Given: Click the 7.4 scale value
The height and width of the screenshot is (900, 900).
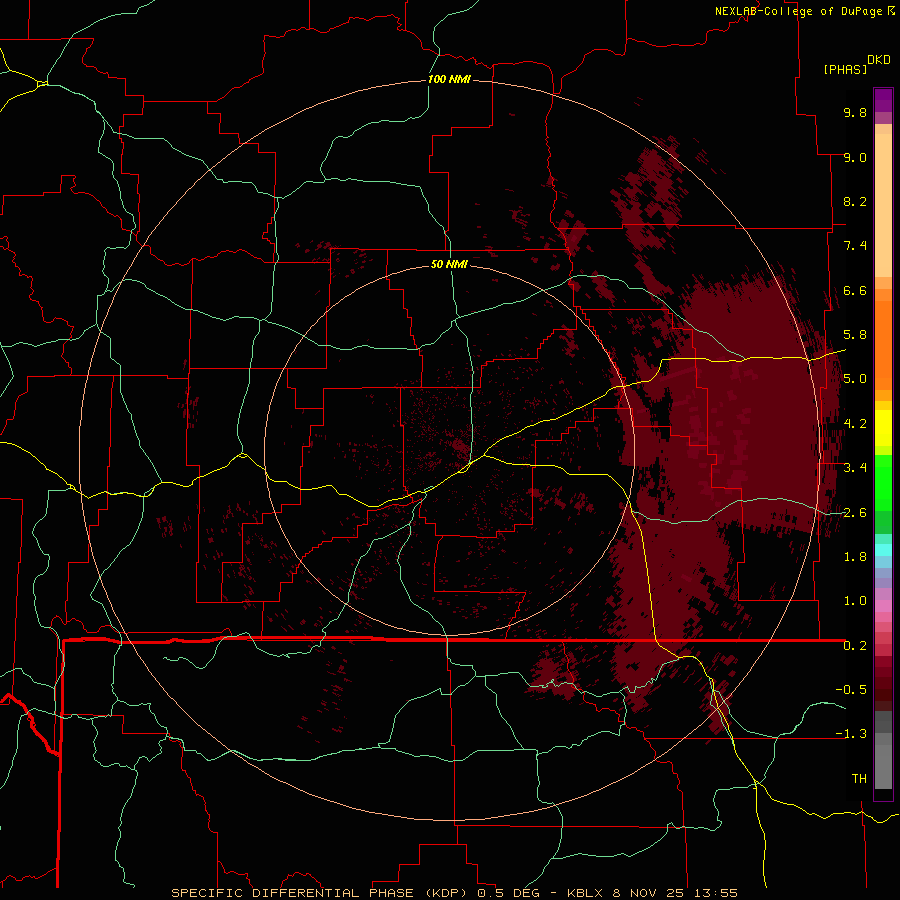Looking at the screenshot, I should point(855,246).
